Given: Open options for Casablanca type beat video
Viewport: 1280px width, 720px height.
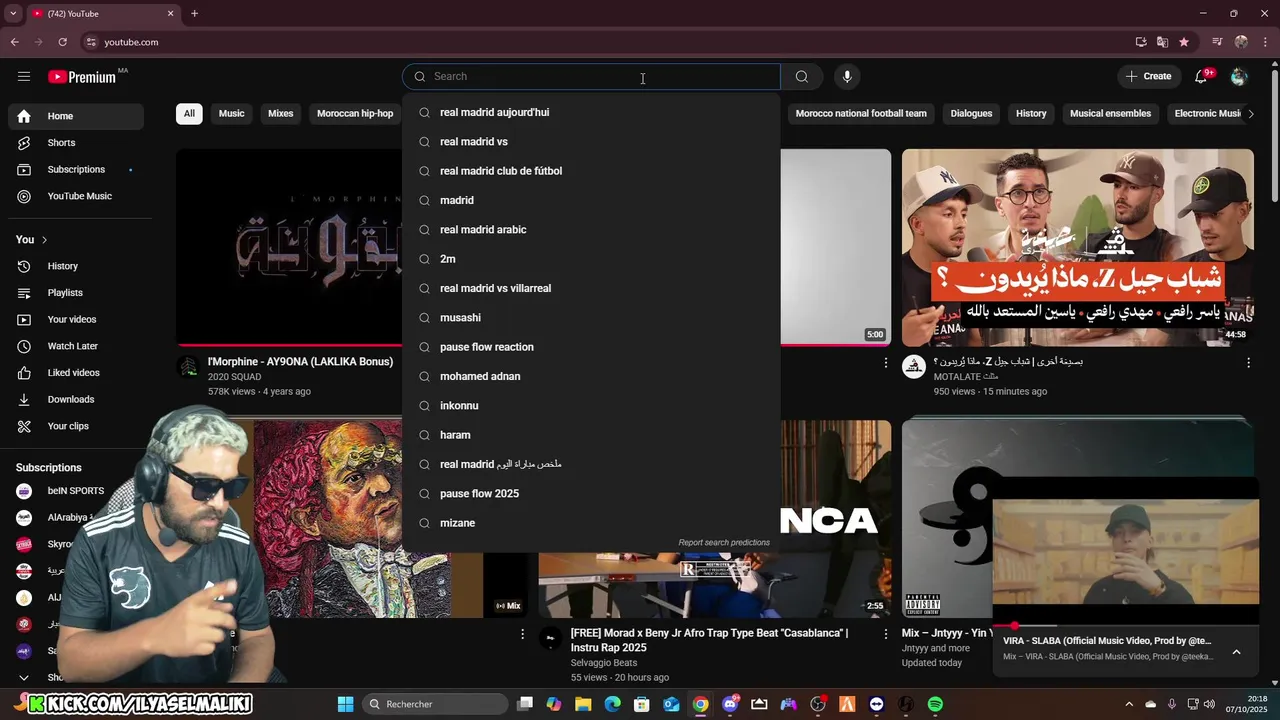Looking at the screenshot, I should coord(885,634).
